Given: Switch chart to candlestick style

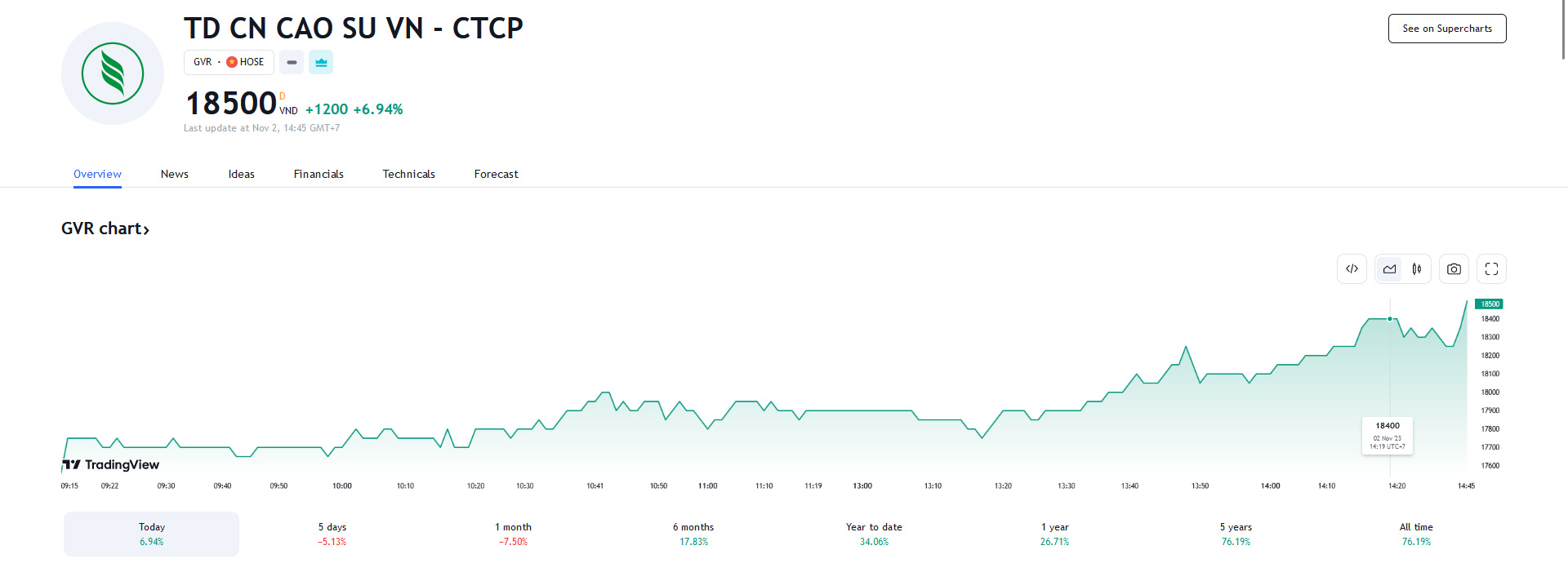Looking at the screenshot, I should [x=1417, y=268].
